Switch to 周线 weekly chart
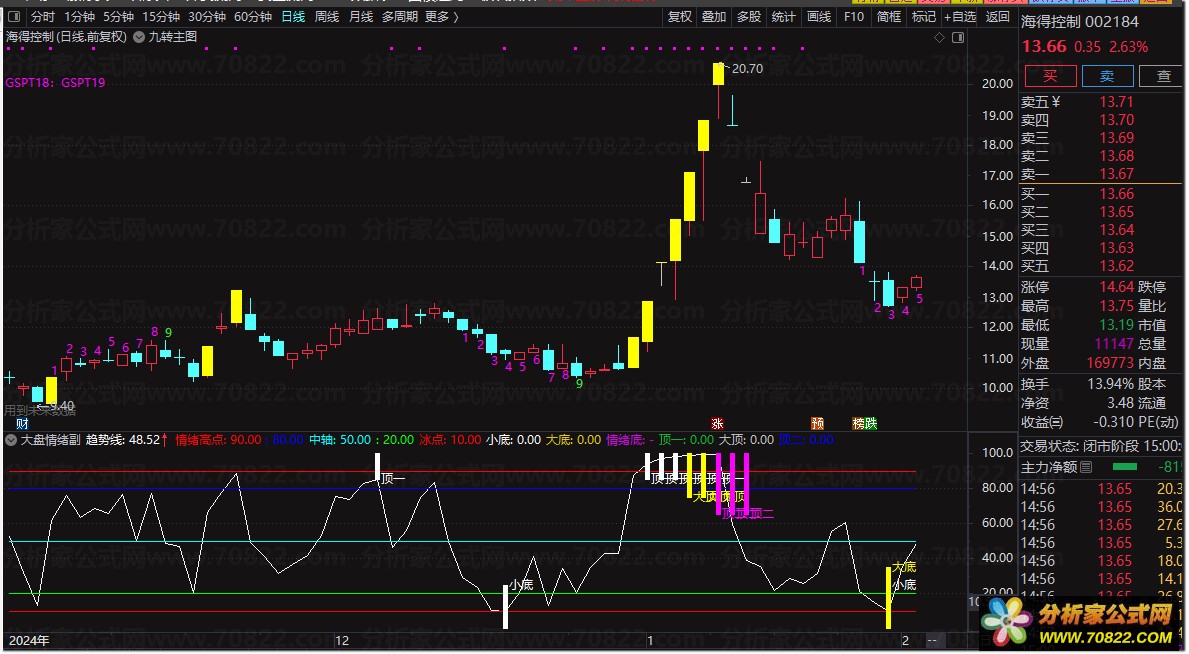The image size is (1189, 654). pyautogui.click(x=327, y=17)
